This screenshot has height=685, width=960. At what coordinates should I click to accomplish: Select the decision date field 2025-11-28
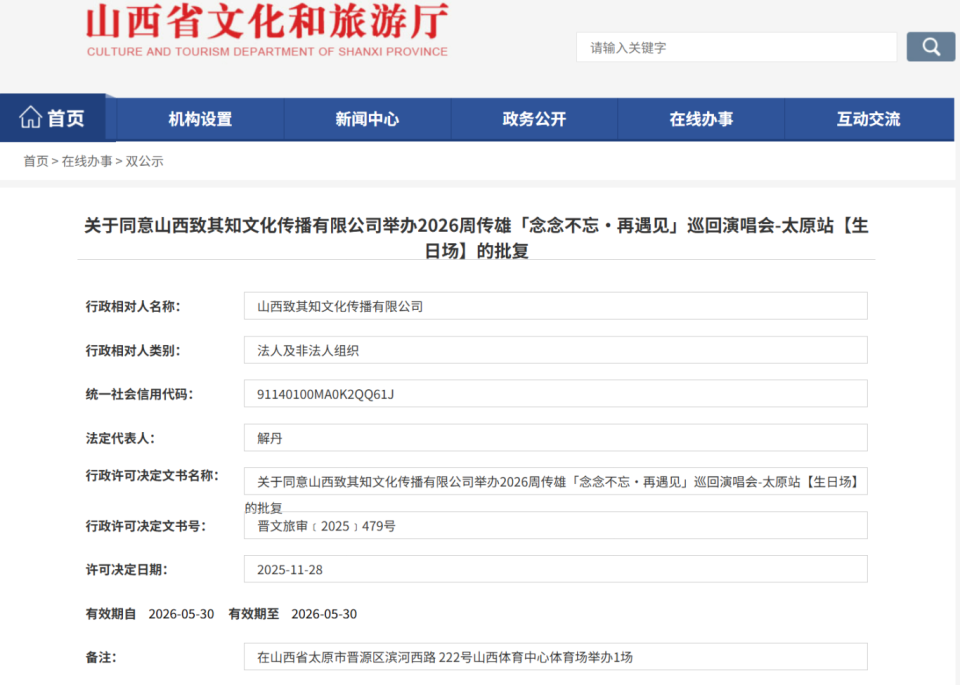(x=556, y=569)
